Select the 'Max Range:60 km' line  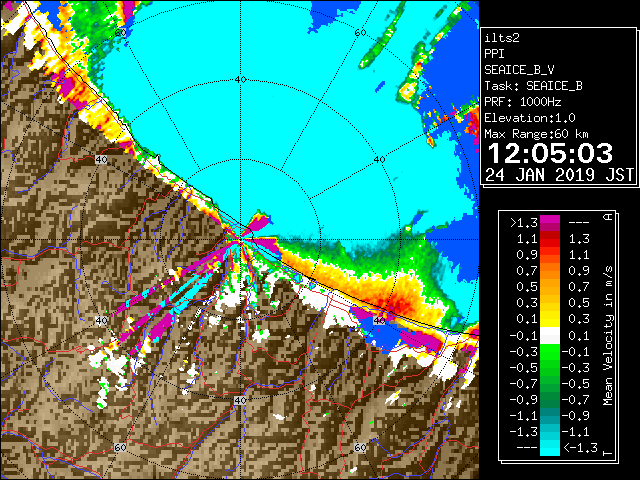click(x=536, y=134)
